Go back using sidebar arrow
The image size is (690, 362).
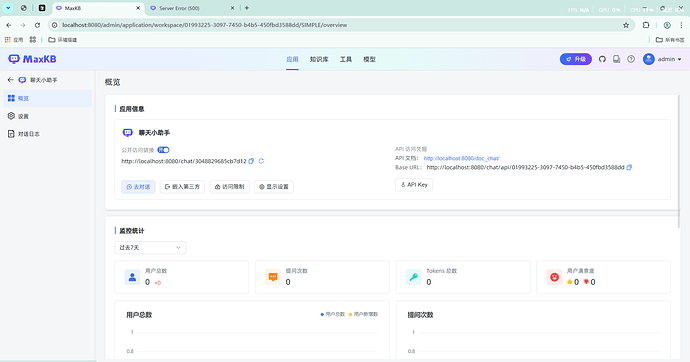click(11, 80)
